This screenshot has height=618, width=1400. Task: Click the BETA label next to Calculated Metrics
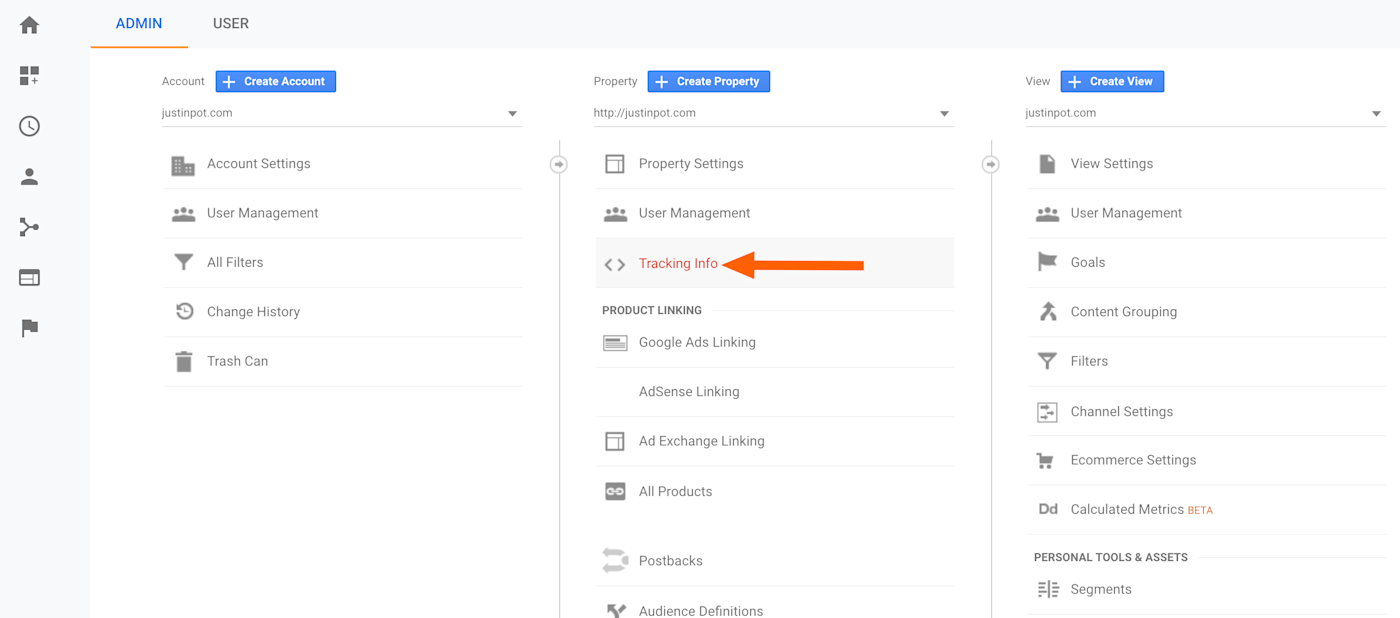(x=1199, y=510)
